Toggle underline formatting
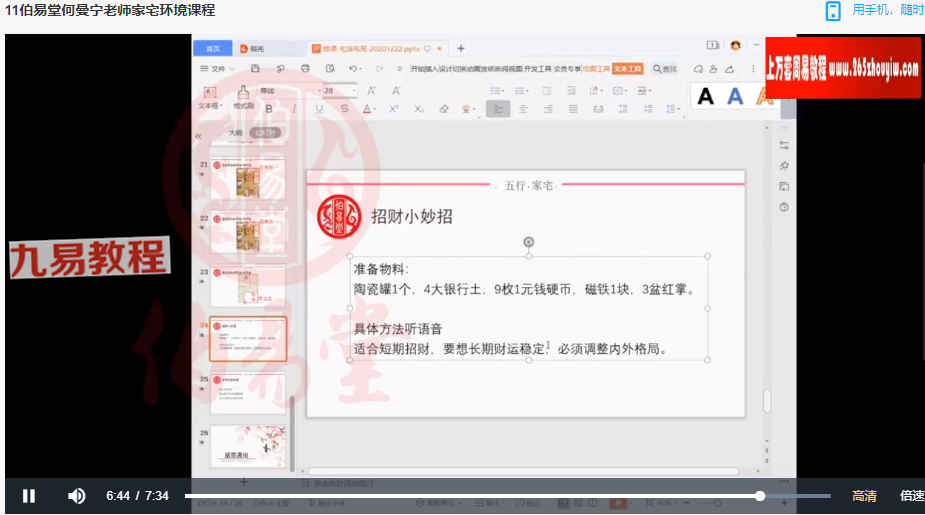The width and height of the screenshot is (925, 515). tap(319, 109)
